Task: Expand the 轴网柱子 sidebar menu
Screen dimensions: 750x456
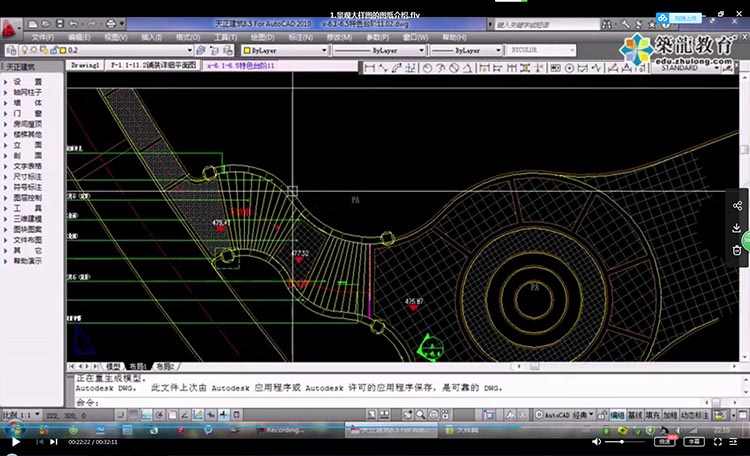Action: tap(27, 91)
